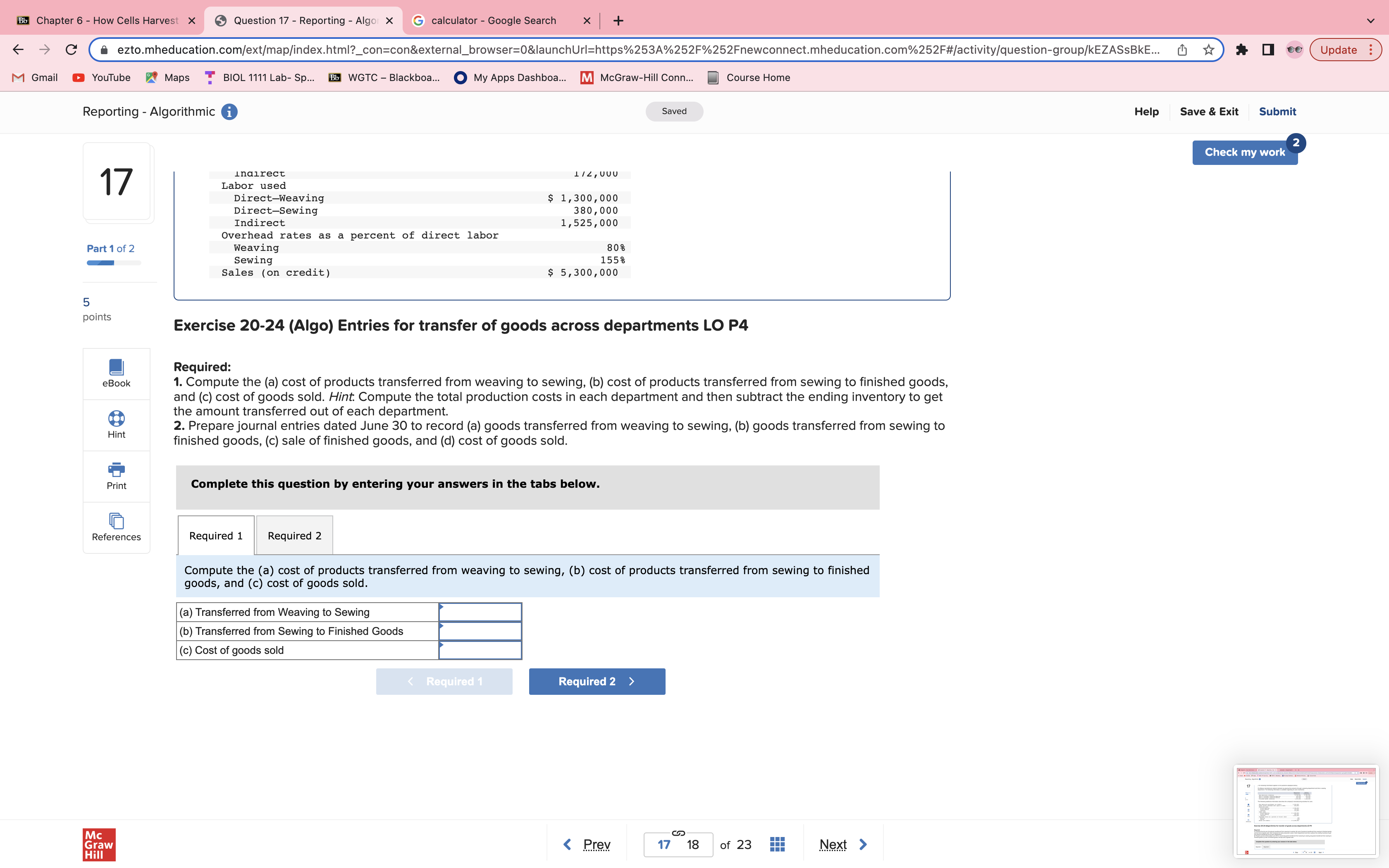Click the Transferred from Weaving answer field
This screenshot has width=1389, height=868.
[480, 611]
